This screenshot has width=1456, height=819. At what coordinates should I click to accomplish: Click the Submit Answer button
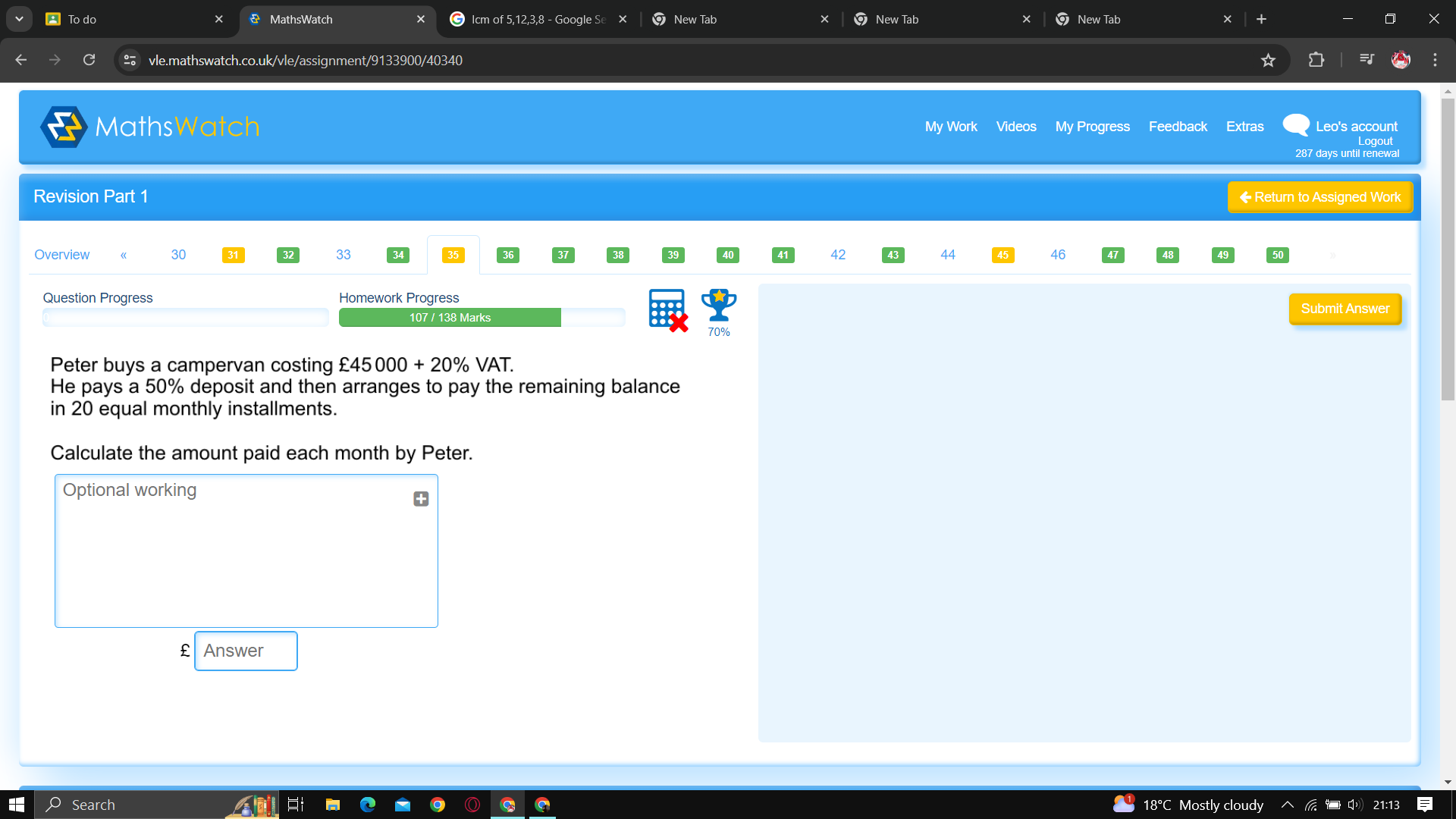[1345, 308]
